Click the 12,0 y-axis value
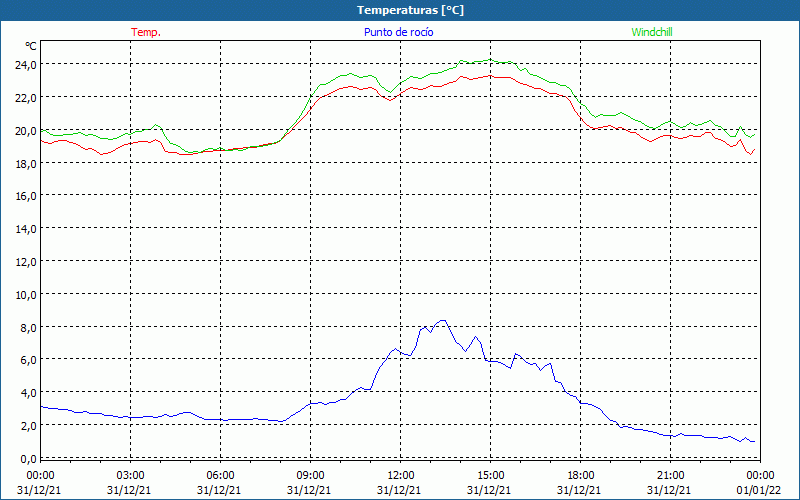This screenshot has height=500, width=800. [26, 262]
